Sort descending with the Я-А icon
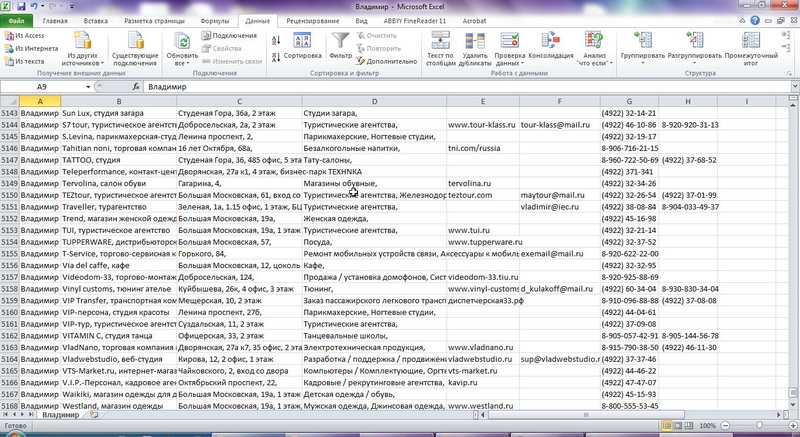The height and width of the screenshot is (437, 800). click(276, 57)
